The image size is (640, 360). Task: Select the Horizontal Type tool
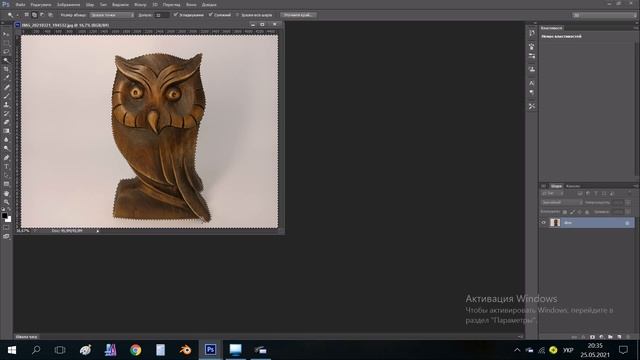(6, 167)
